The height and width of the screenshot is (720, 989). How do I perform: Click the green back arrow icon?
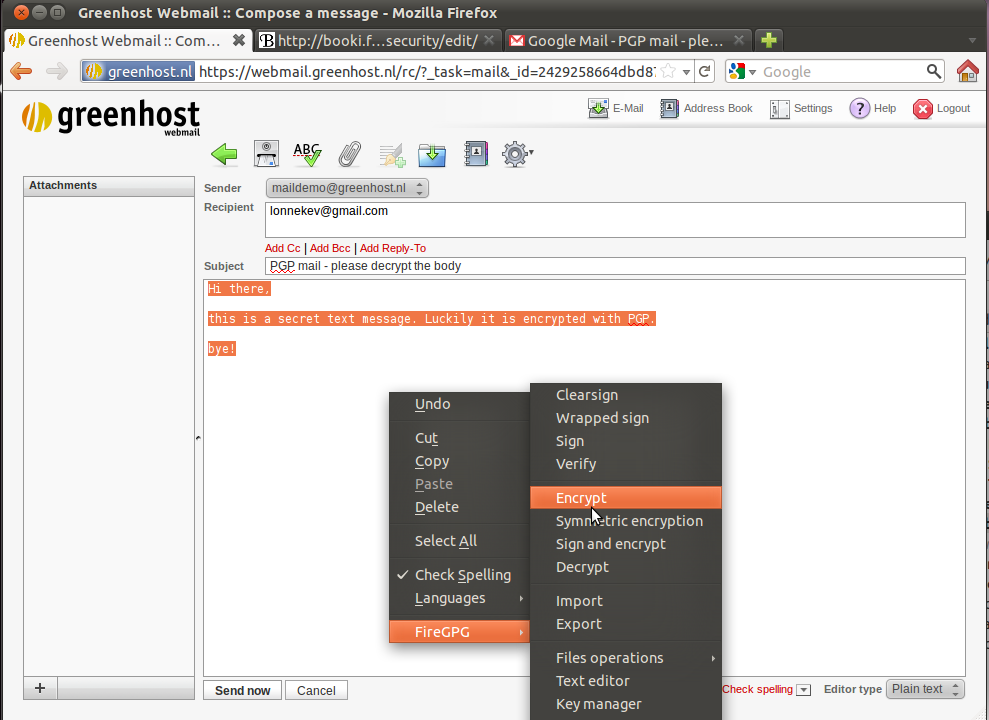(224, 154)
